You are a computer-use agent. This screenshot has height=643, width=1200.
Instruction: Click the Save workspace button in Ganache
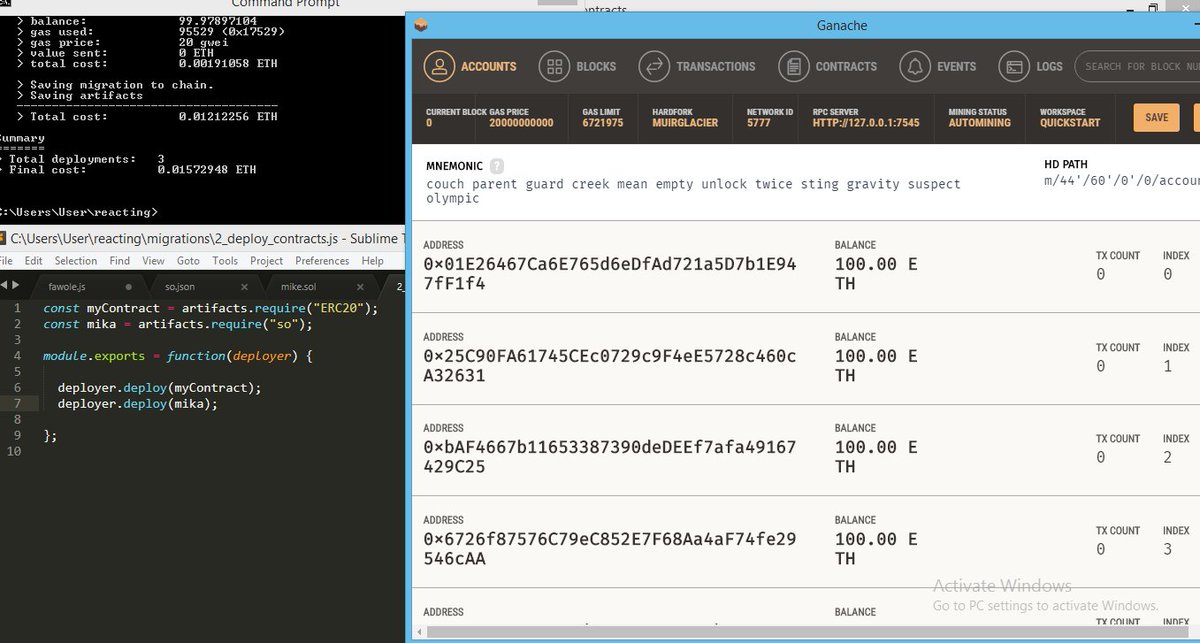pos(1156,117)
